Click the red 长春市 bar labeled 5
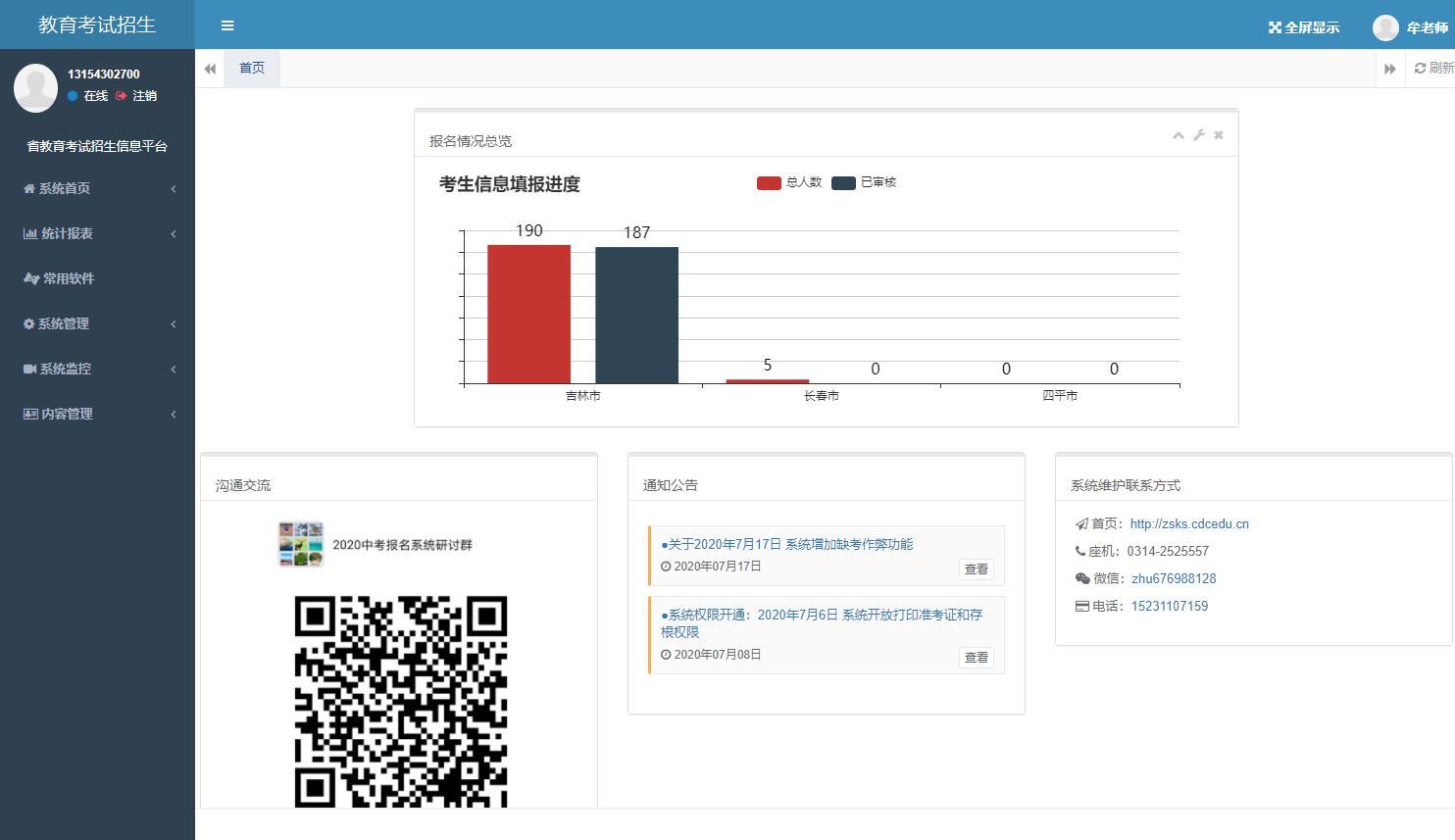 768,381
